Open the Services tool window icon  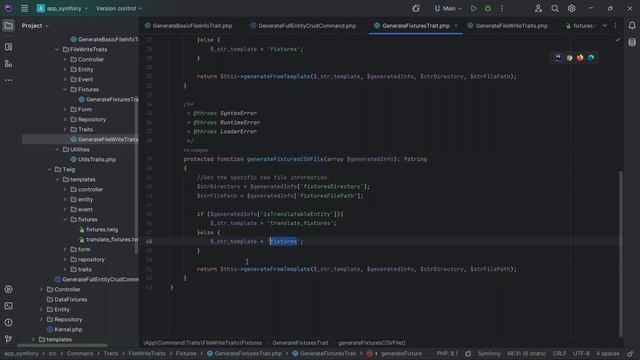pyautogui.click(x=8, y=289)
